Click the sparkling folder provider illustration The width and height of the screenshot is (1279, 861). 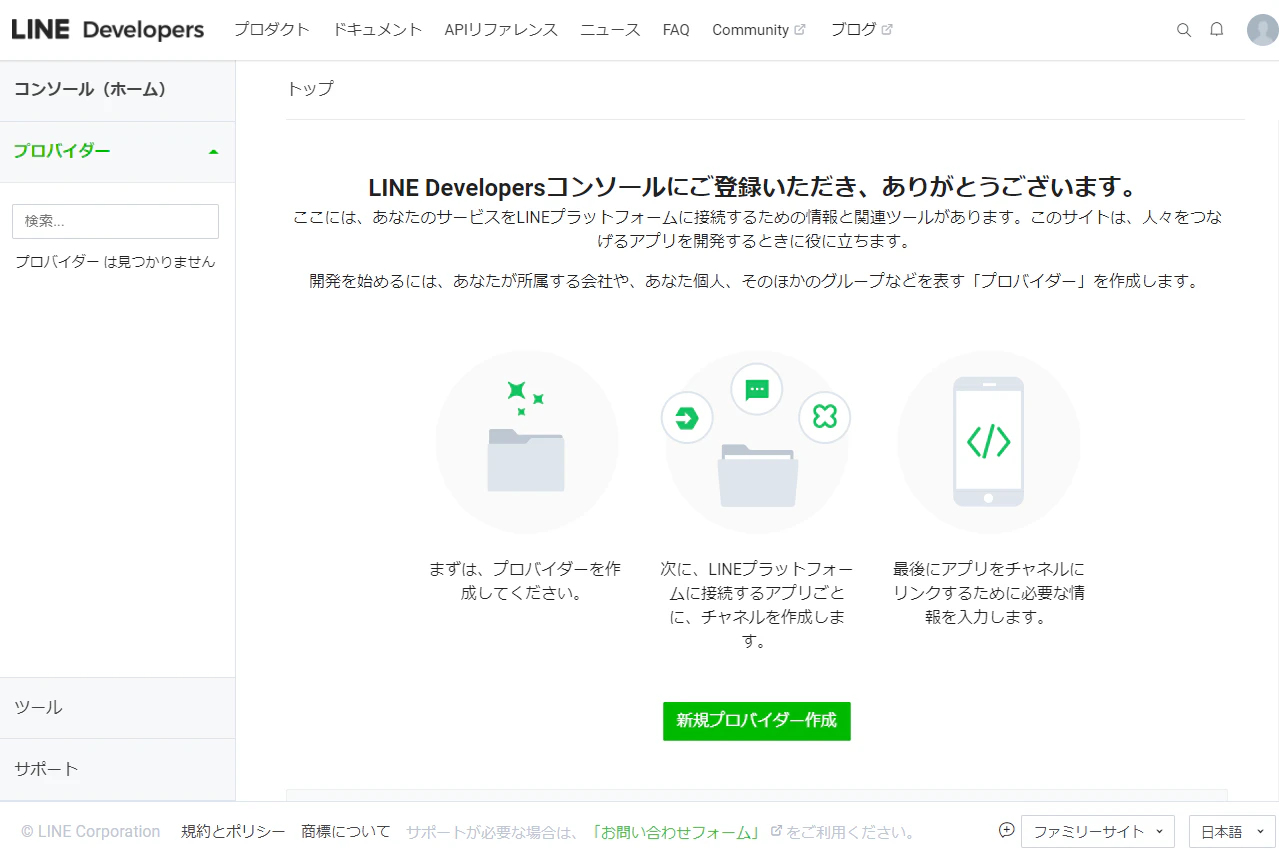[527, 441]
